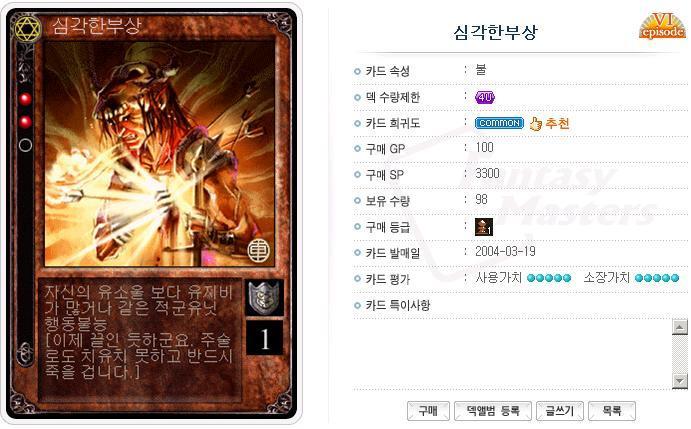
Task: Click the scrollbar down arrow
Action: [x=680, y=381]
